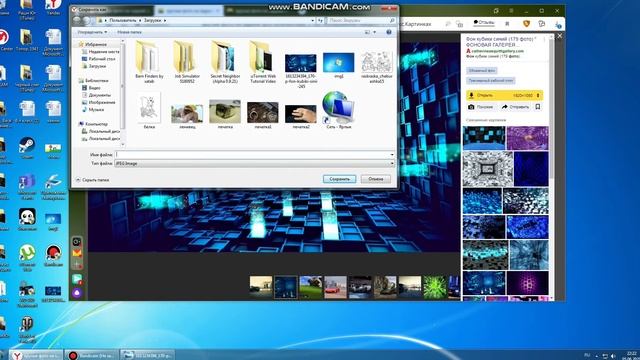The width and height of the screenshot is (640, 360).
Task: Open the Job Simulator folder
Action: pyautogui.click(x=187, y=61)
